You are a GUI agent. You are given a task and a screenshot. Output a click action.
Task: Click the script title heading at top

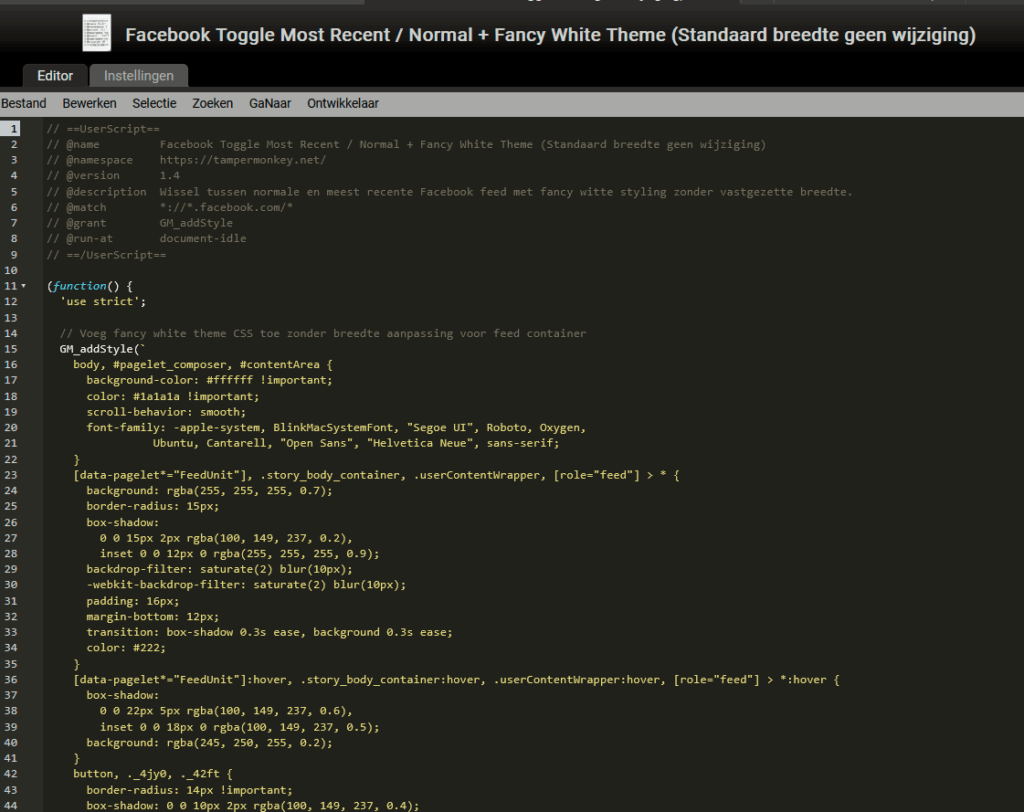click(x=551, y=35)
